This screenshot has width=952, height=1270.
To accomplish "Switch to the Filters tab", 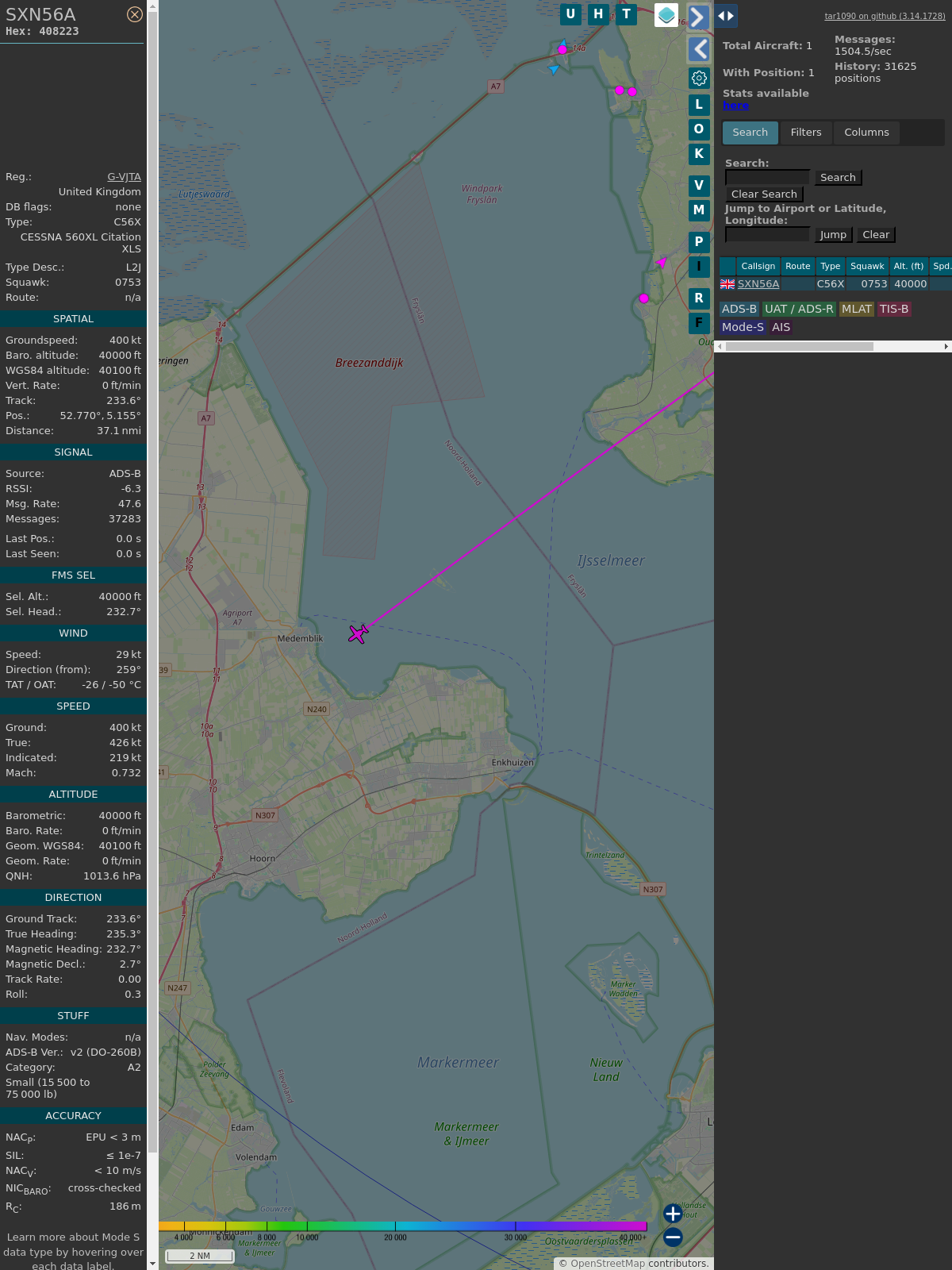I will [x=806, y=133].
